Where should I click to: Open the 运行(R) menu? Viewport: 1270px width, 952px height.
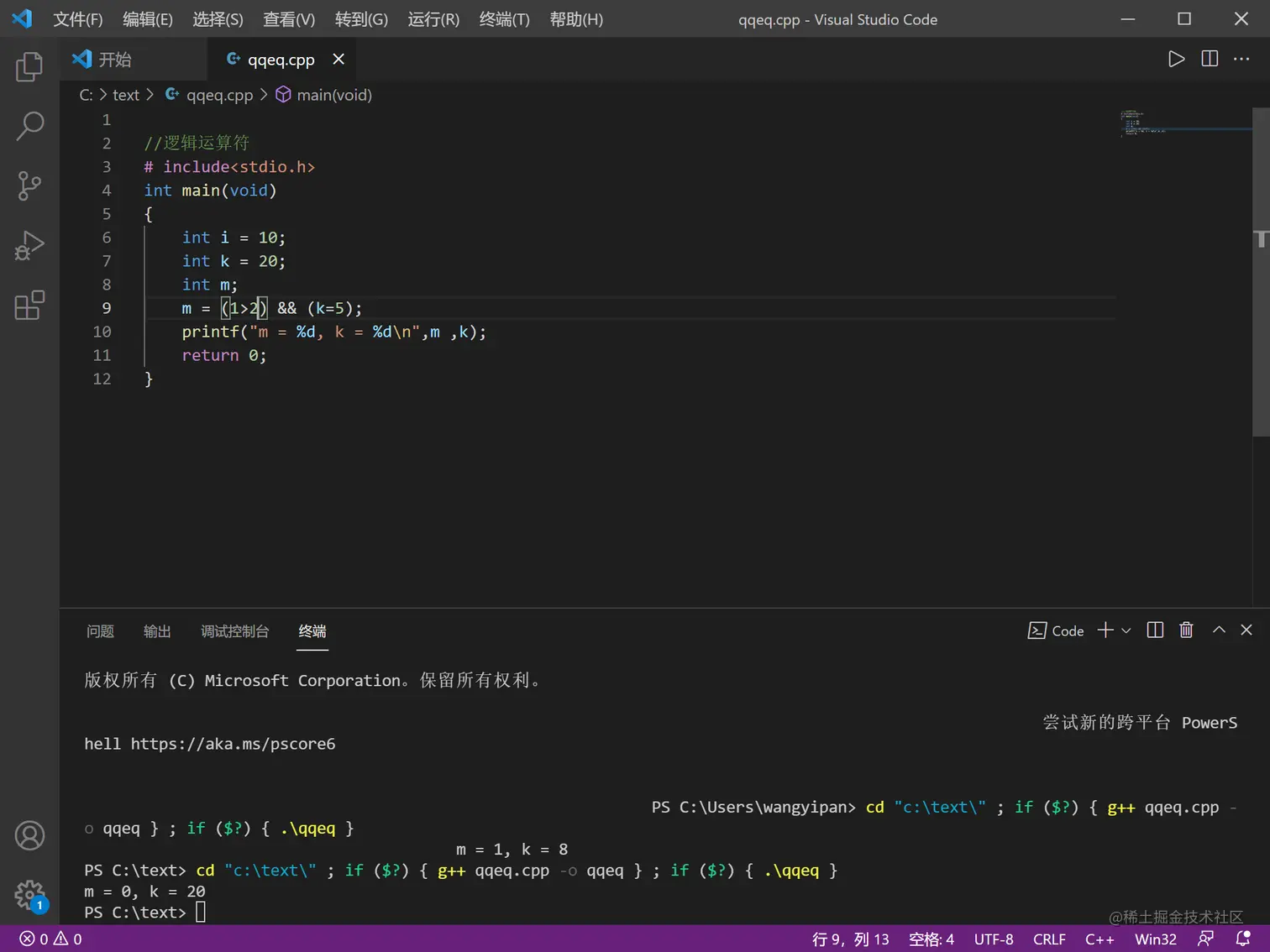point(433,19)
